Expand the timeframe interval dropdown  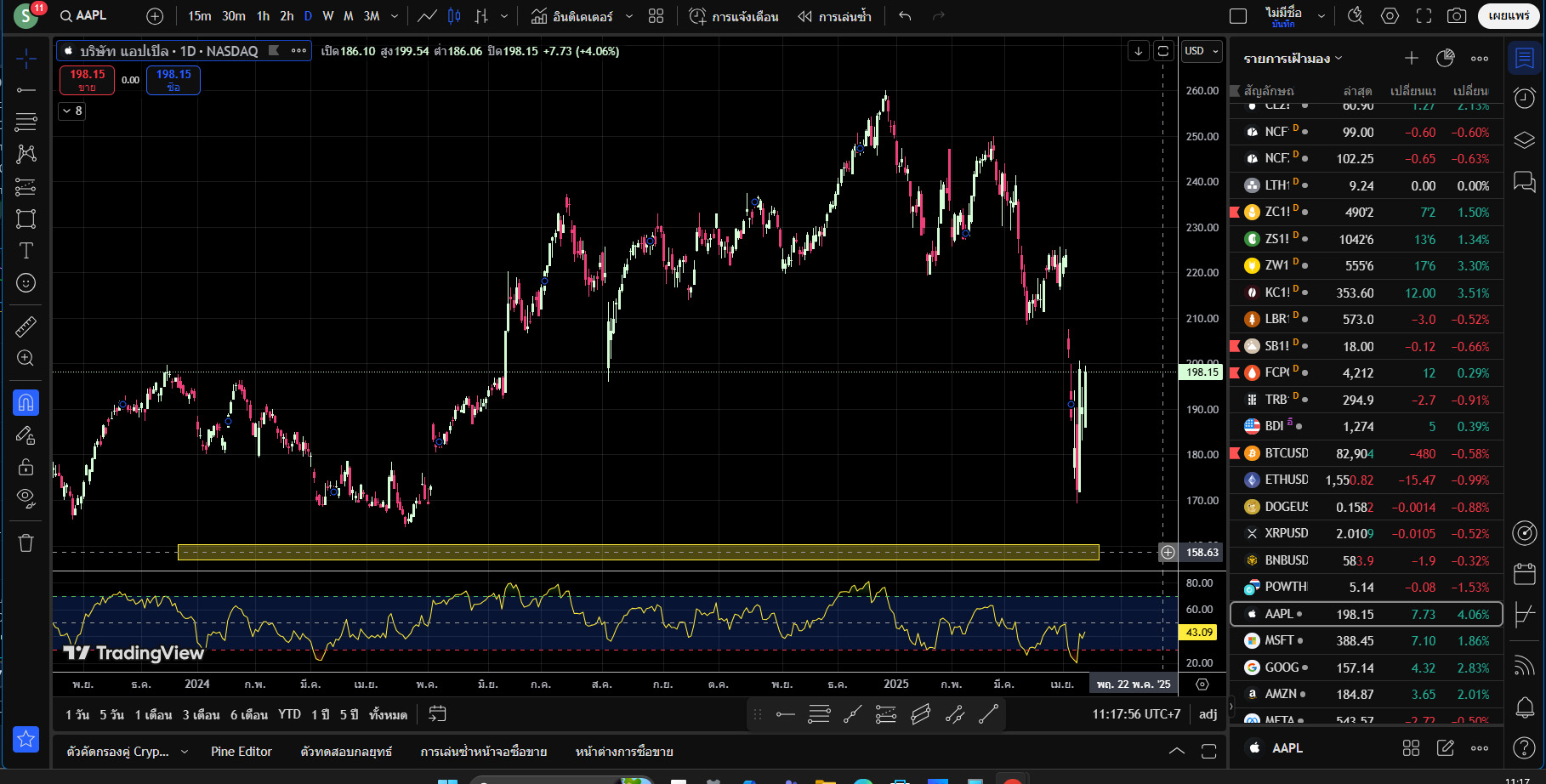point(395,15)
